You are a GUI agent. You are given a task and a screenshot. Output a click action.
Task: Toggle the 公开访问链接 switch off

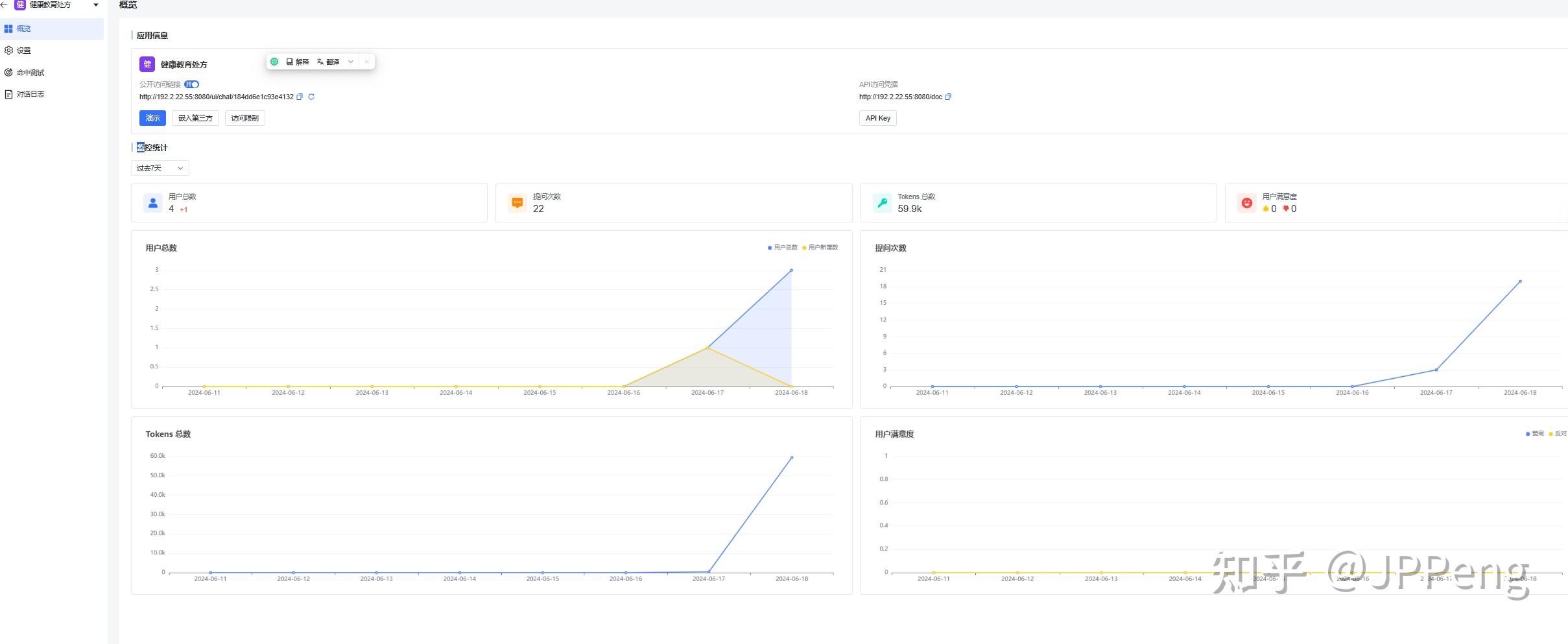(x=191, y=84)
